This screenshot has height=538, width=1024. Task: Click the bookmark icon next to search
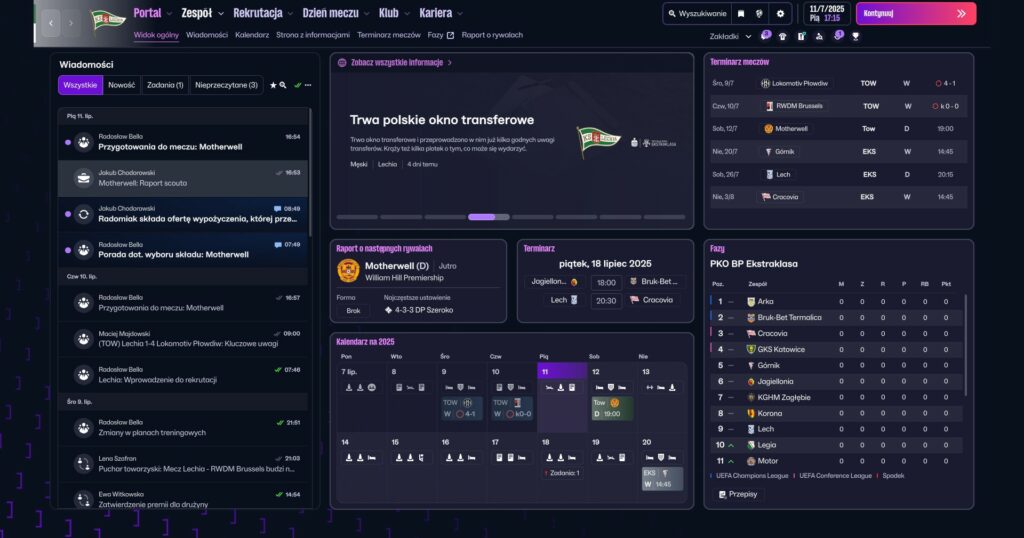click(740, 14)
